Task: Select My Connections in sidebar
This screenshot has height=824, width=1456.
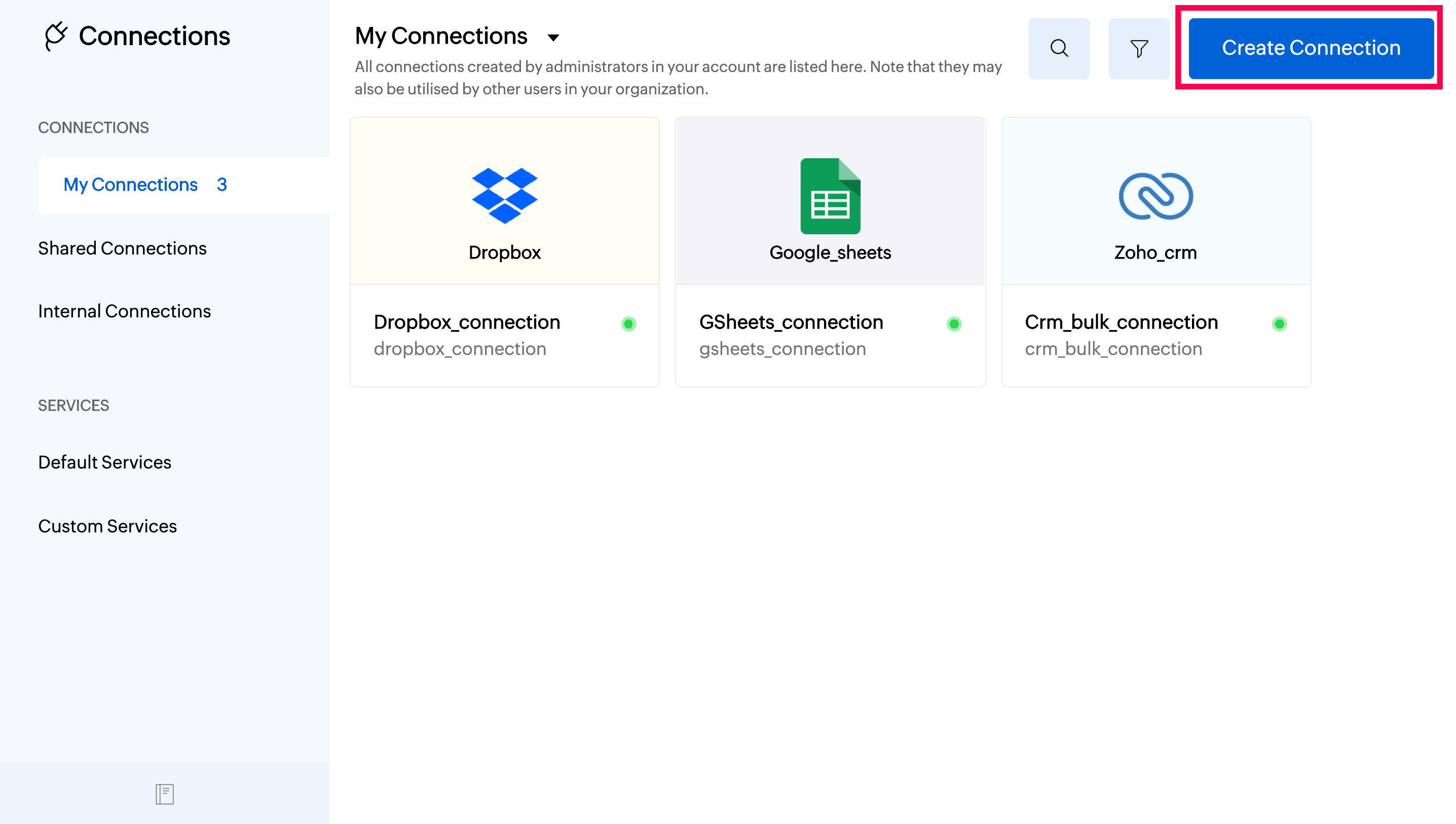Action: (x=131, y=185)
